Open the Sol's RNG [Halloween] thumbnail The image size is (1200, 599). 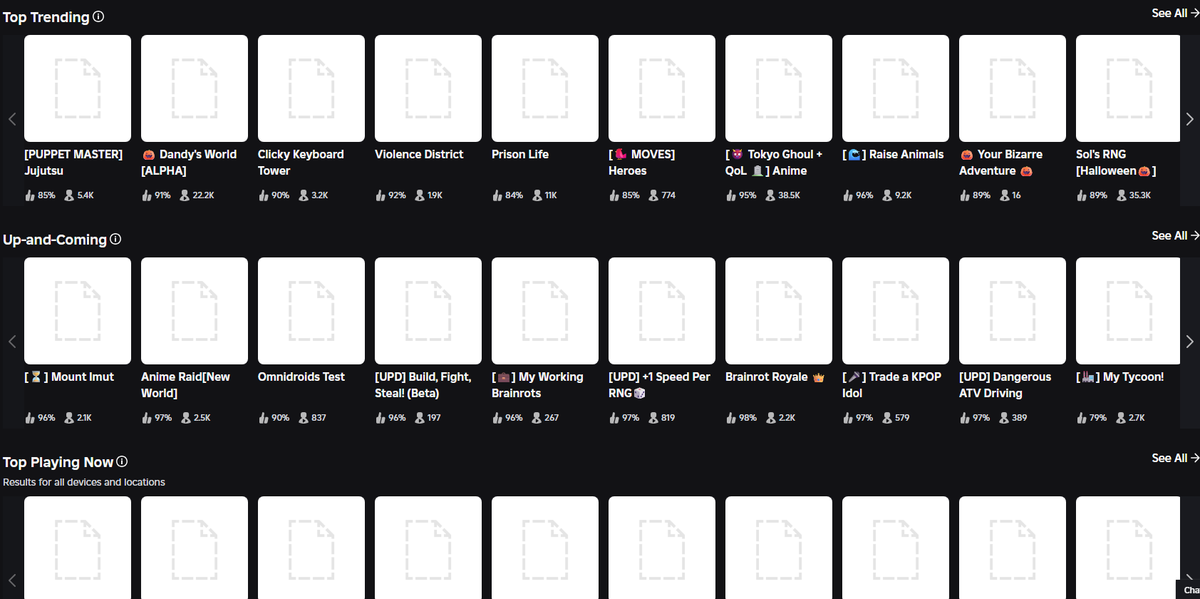tap(1129, 88)
